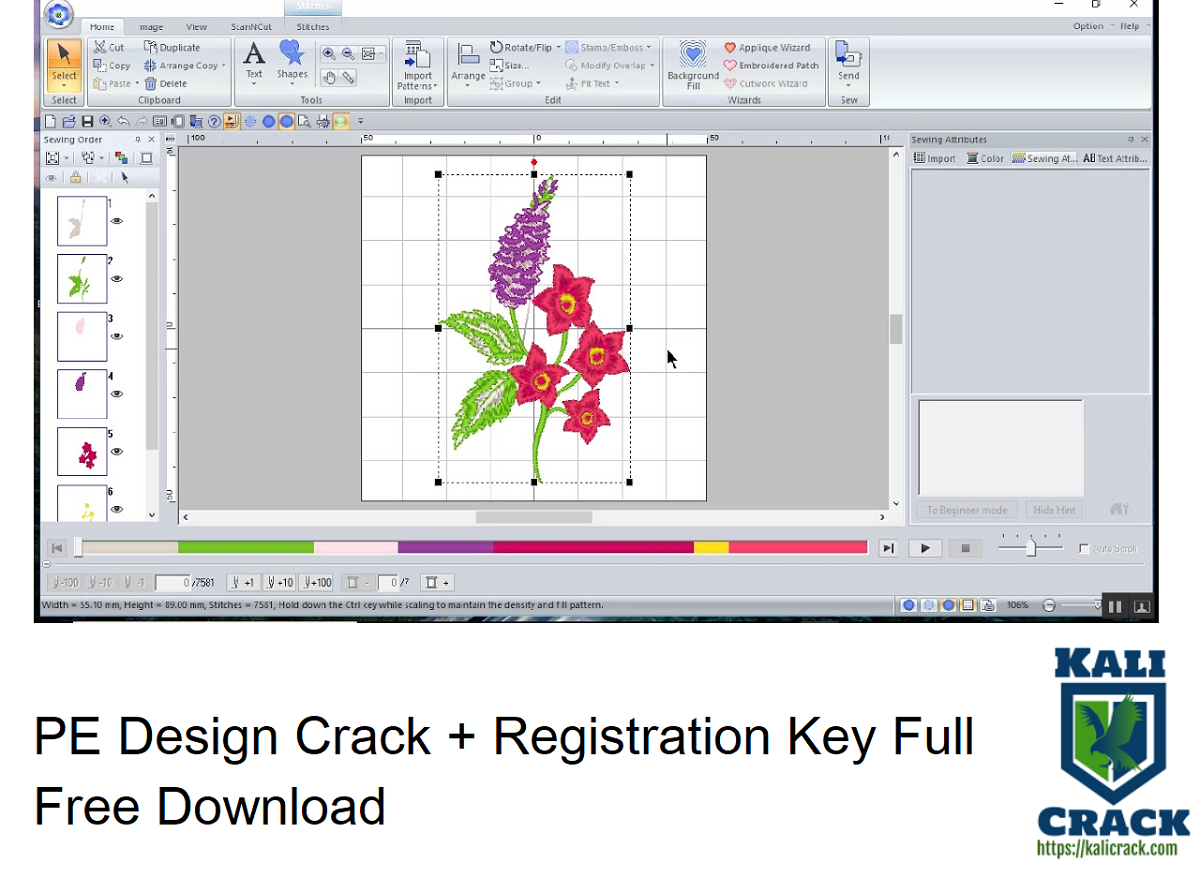Launch the Applique Wizard
This screenshot has width=1200, height=892.
(x=767, y=47)
